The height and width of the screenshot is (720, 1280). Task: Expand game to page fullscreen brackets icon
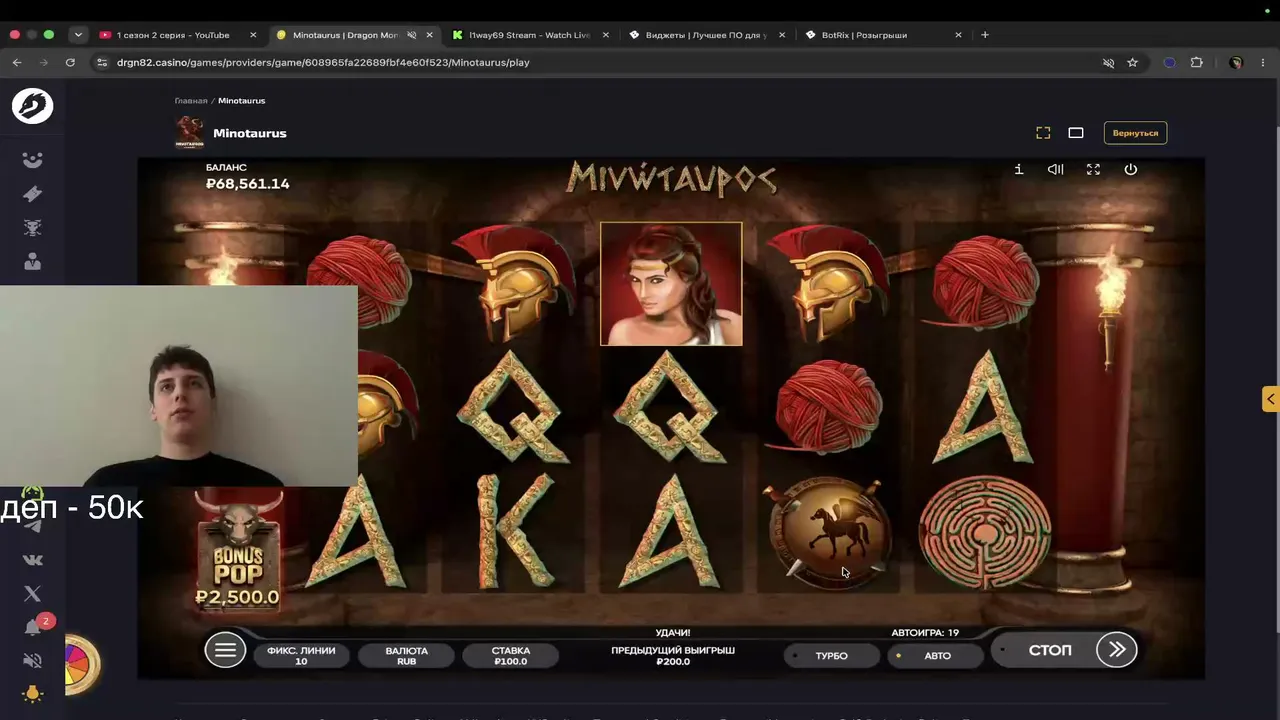pos(1043,133)
